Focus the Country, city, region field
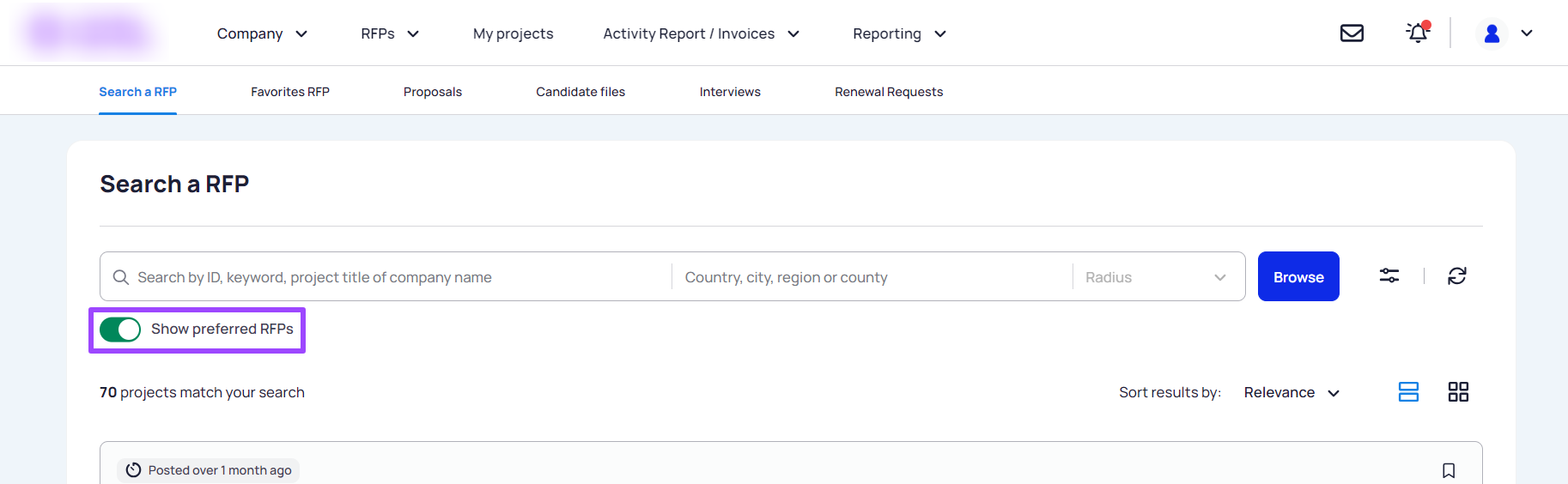The image size is (1568, 484). (872, 277)
